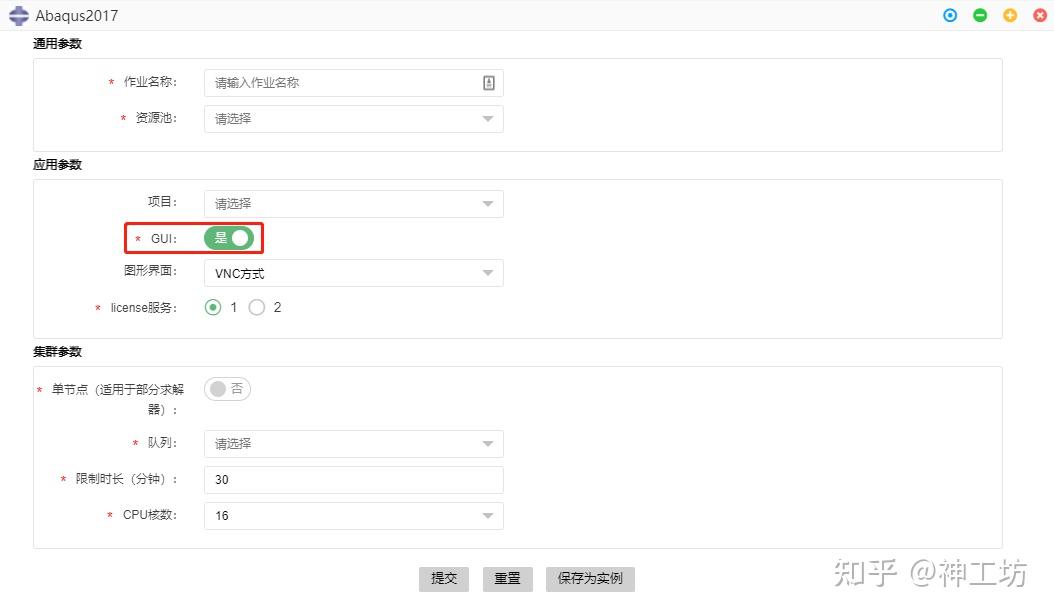Click the Abaqus2017 app logo icon
This screenshot has height=616, width=1054.
(x=19, y=15)
